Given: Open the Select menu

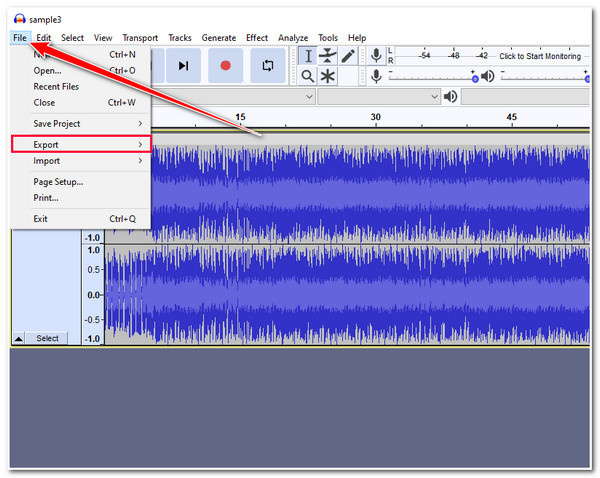Looking at the screenshot, I should click(72, 38).
